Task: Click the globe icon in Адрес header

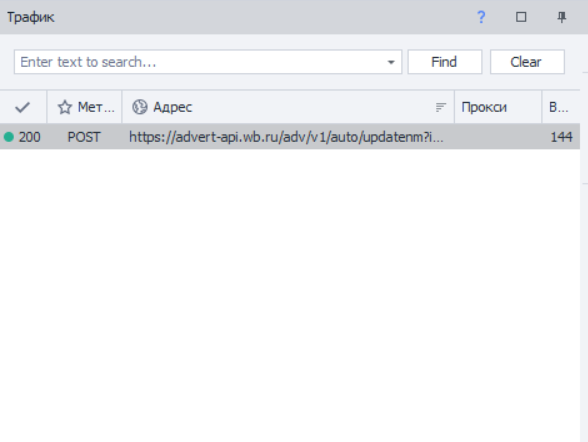Action: 140,107
